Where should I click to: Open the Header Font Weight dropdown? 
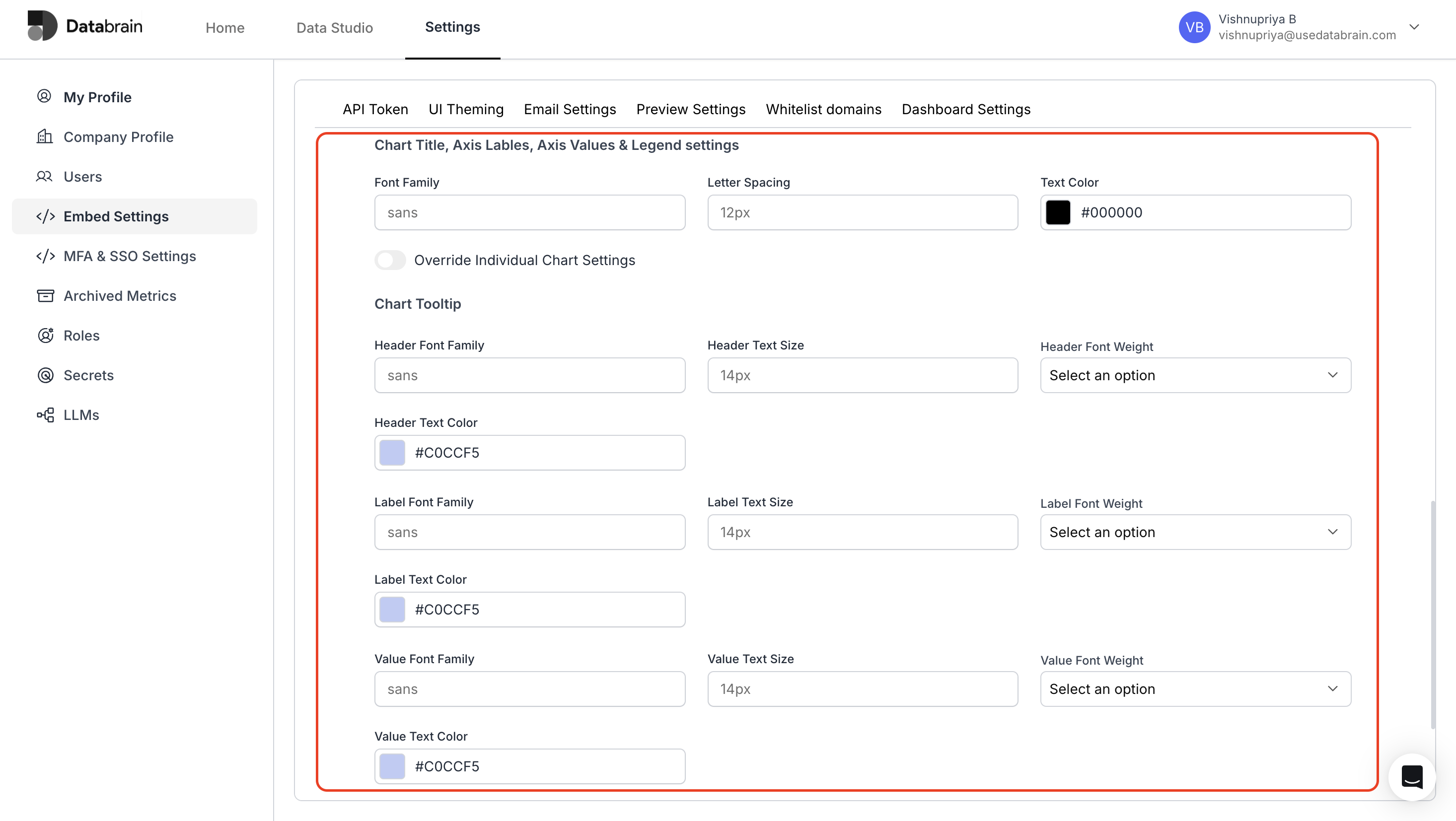(1194, 375)
